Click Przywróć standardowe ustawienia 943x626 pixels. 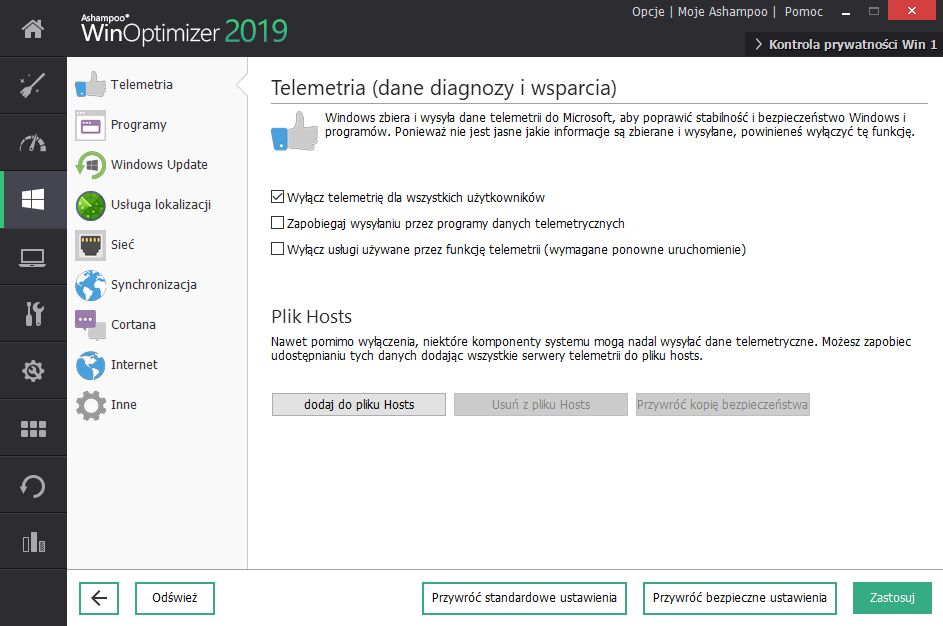click(524, 598)
